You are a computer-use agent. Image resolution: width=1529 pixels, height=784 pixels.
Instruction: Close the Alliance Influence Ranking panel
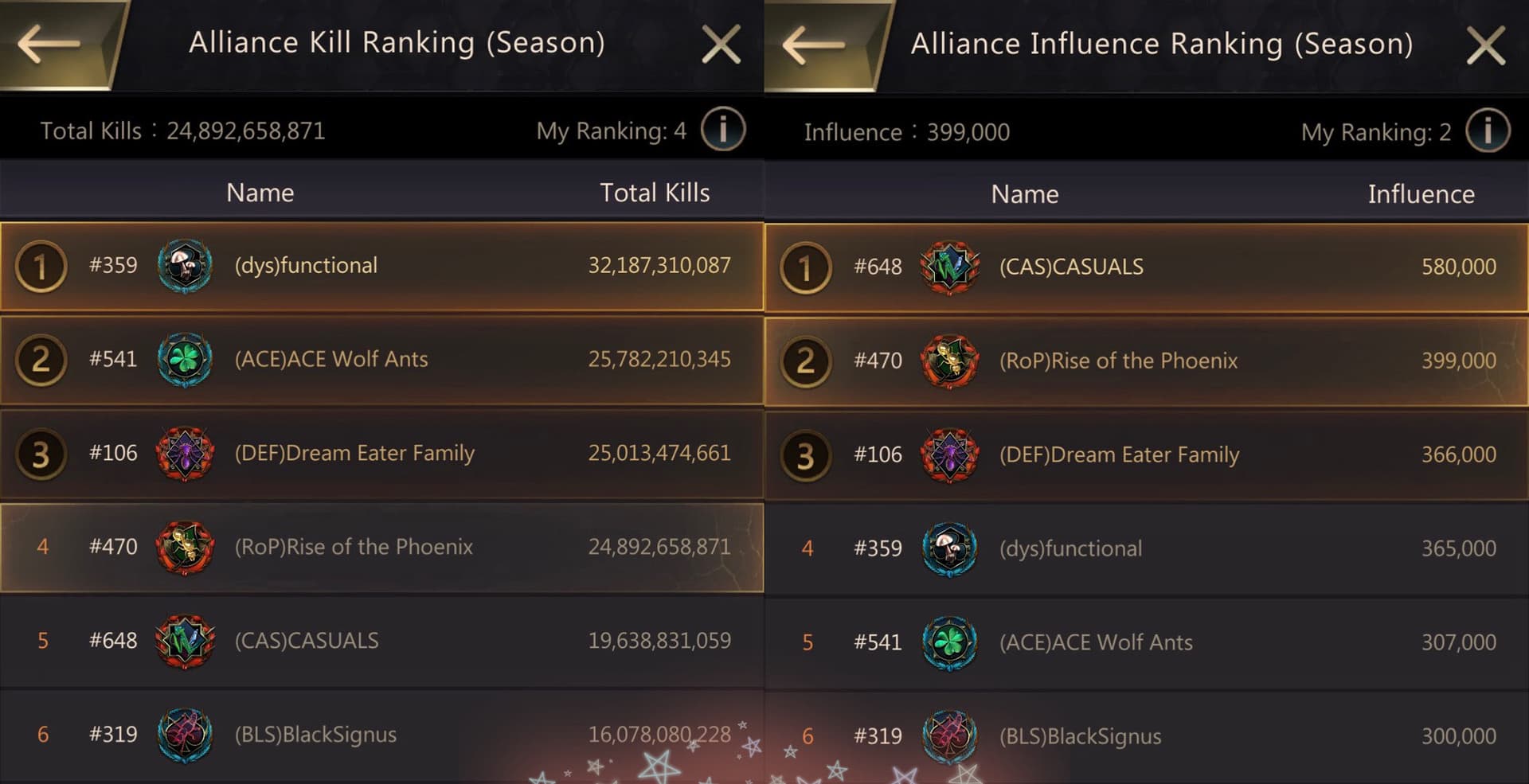tap(1486, 45)
